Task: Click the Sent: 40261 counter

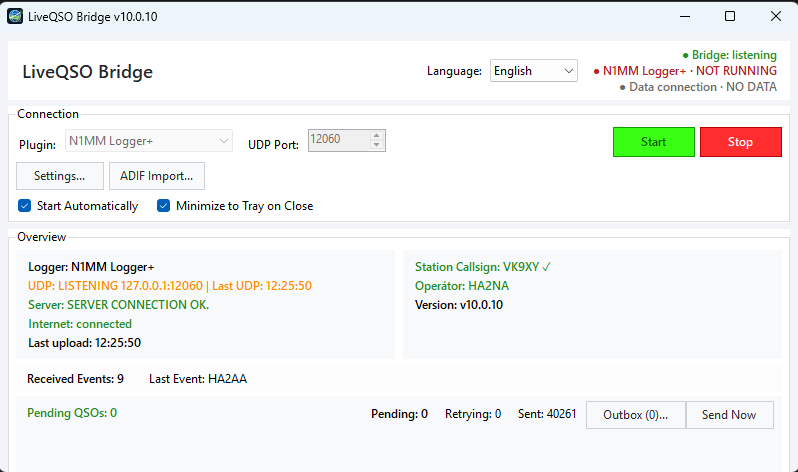Action: coord(547,414)
